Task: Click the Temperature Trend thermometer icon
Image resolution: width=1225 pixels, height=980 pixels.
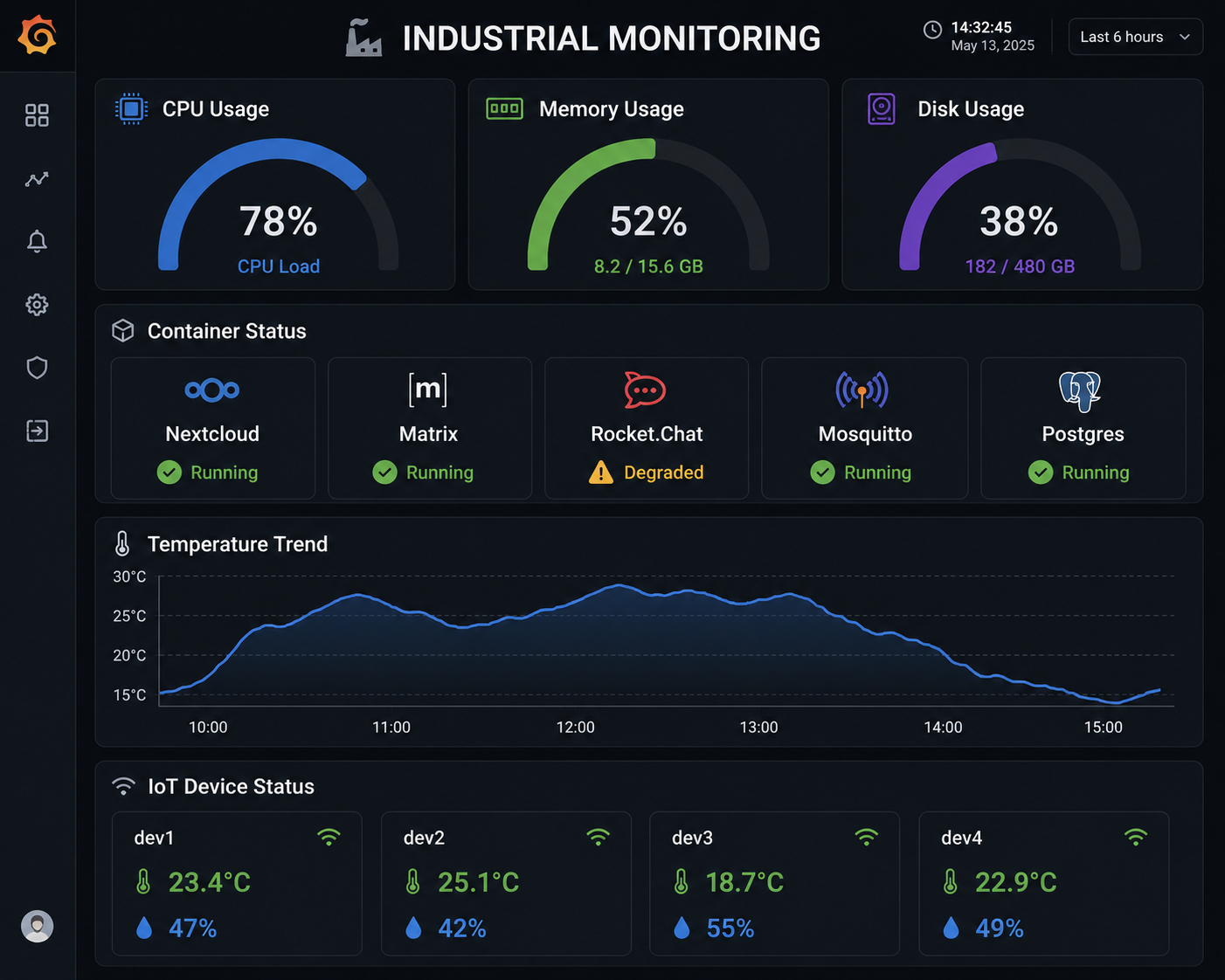Action: [x=122, y=543]
